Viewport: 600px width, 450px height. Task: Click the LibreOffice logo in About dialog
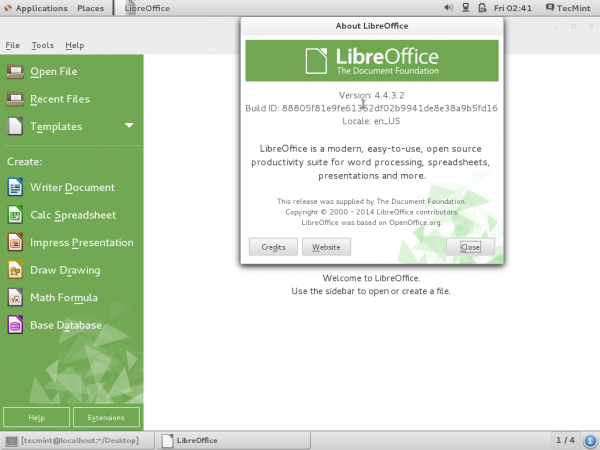[x=372, y=61]
